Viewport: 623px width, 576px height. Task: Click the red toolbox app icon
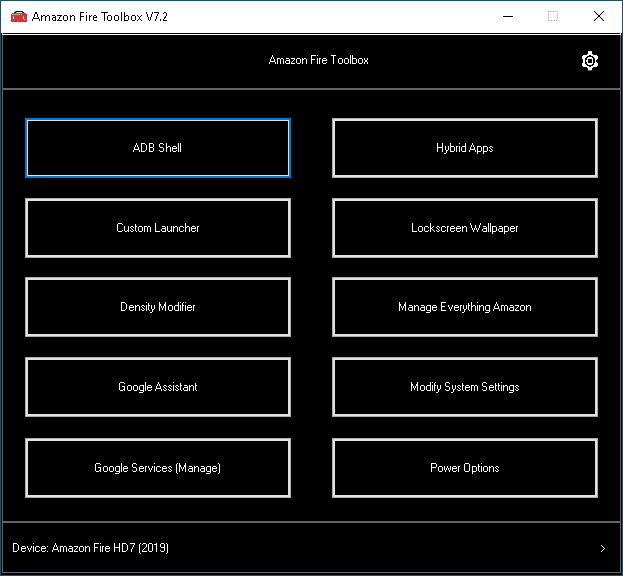click(x=19, y=17)
